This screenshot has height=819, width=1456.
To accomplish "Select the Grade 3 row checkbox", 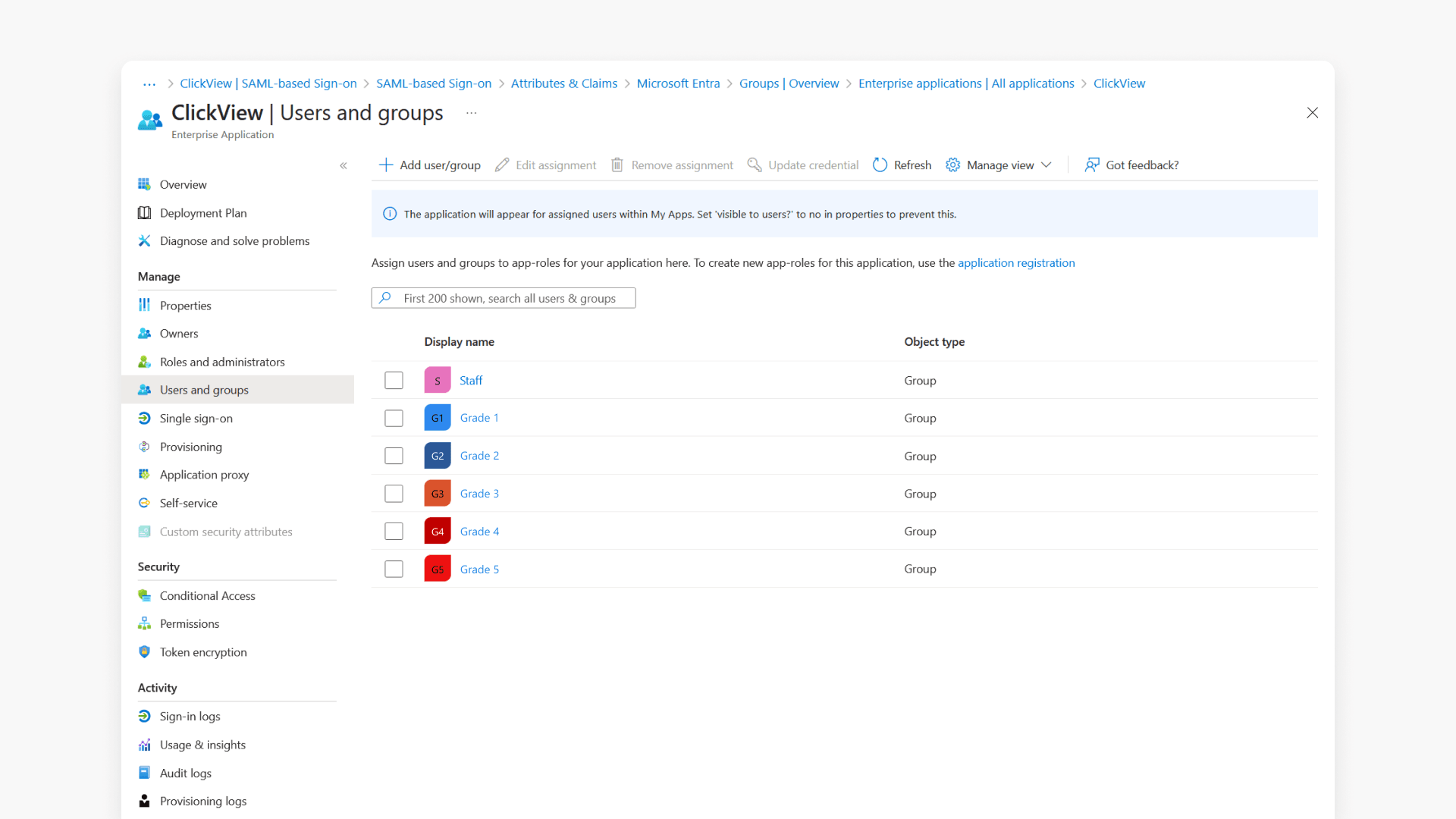I will click(x=394, y=494).
